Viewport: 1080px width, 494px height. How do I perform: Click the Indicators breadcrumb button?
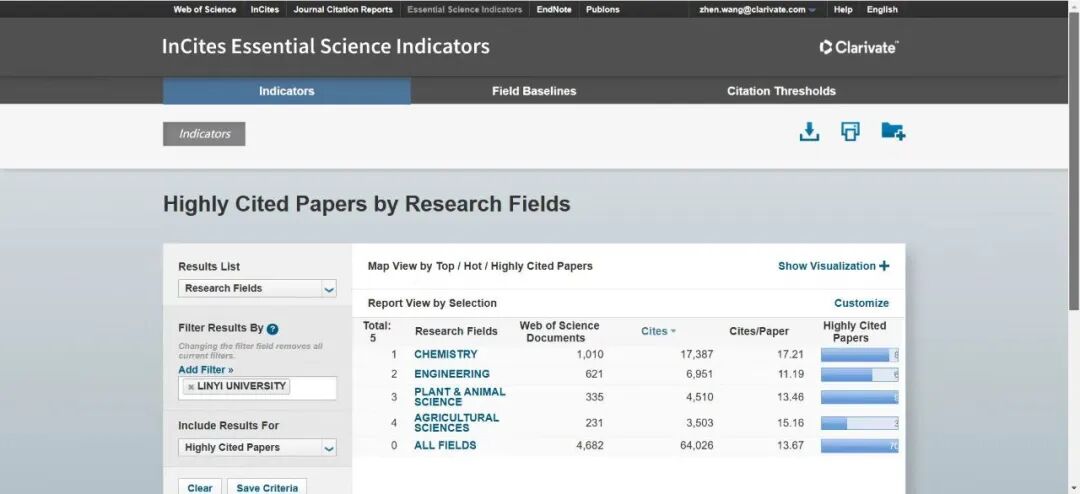205,134
